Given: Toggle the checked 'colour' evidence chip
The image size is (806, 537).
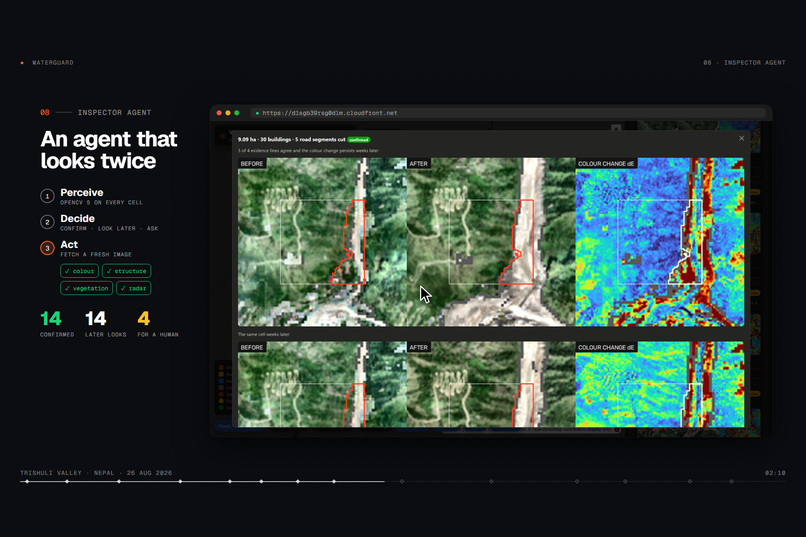Looking at the screenshot, I should [x=79, y=271].
